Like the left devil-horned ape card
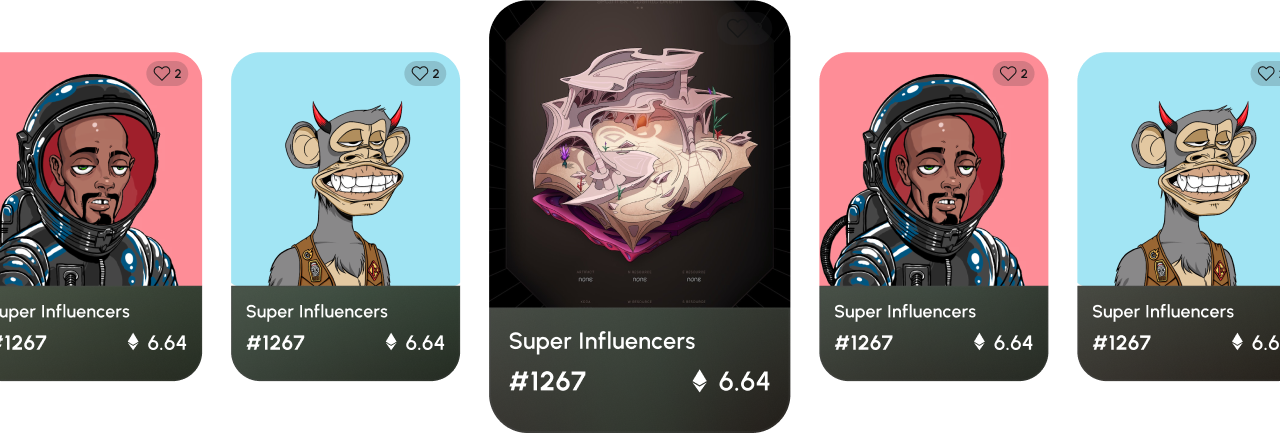 coord(425,73)
